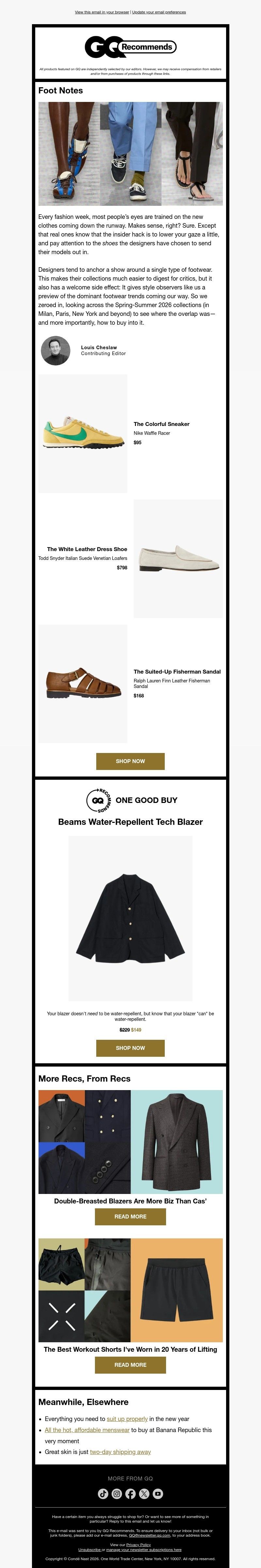Click Shop Now below the fisherman sandal section
This screenshot has width=261, height=1568.
pos(130,761)
